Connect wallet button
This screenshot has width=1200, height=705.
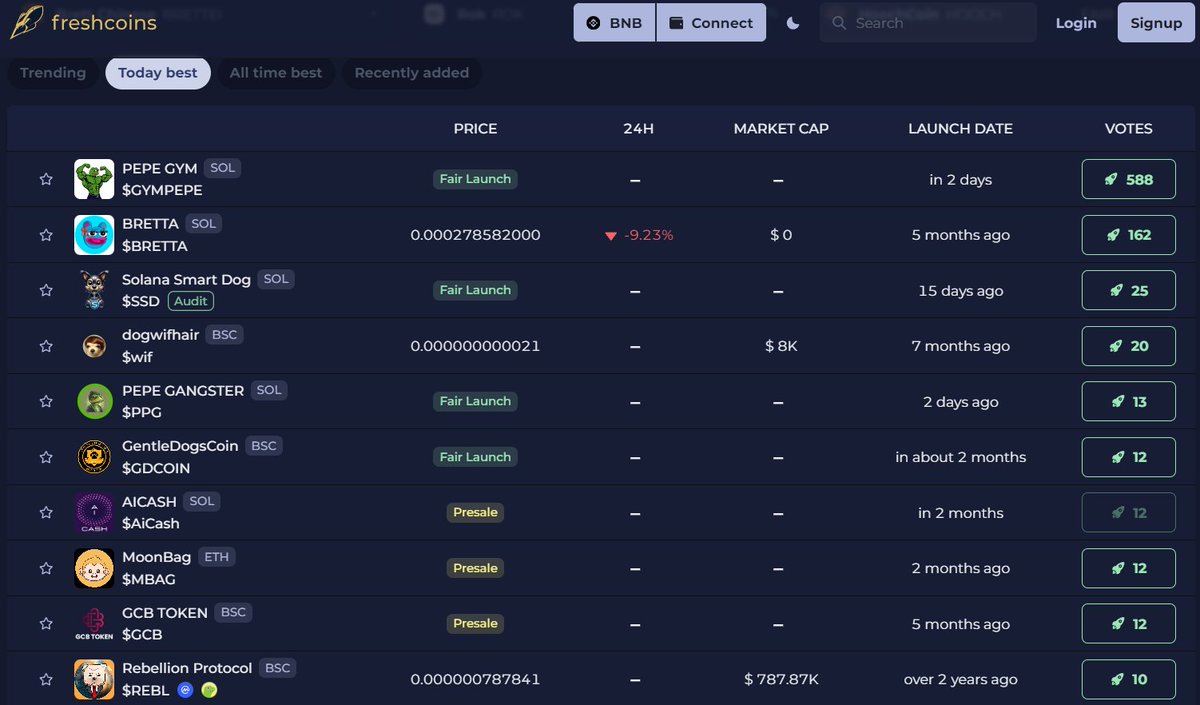[x=711, y=23]
